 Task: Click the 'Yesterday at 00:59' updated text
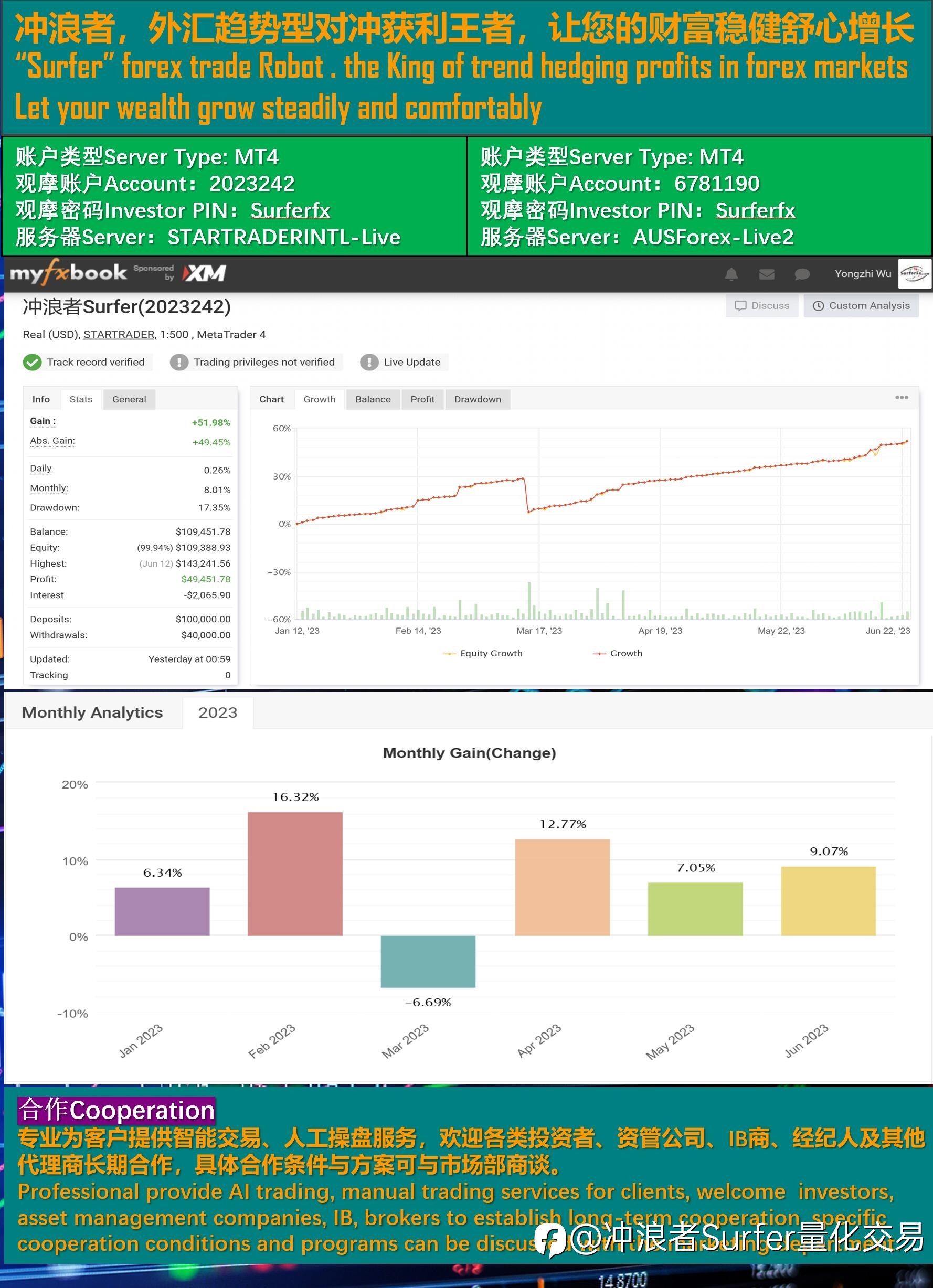[x=189, y=659]
